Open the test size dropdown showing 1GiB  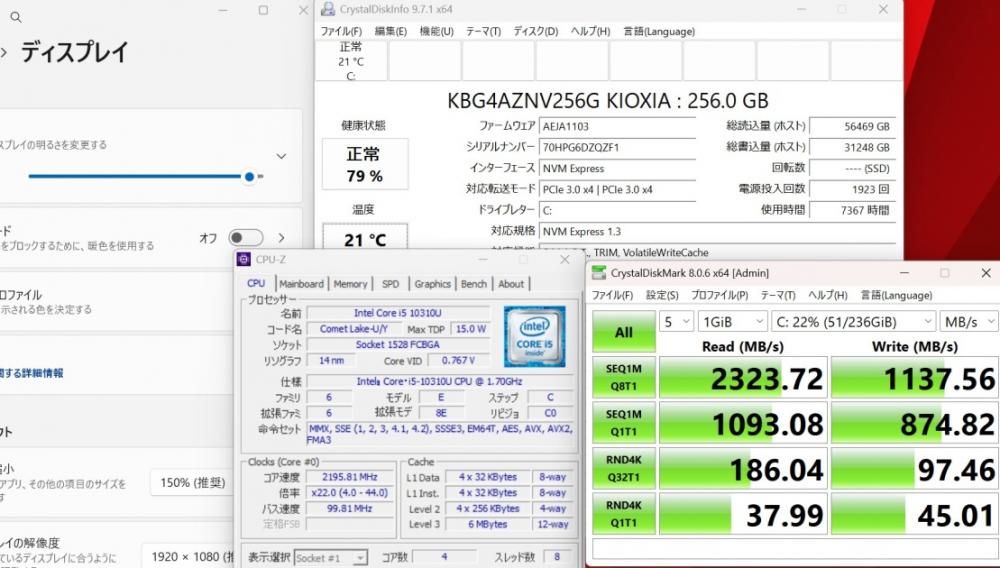pos(733,322)
